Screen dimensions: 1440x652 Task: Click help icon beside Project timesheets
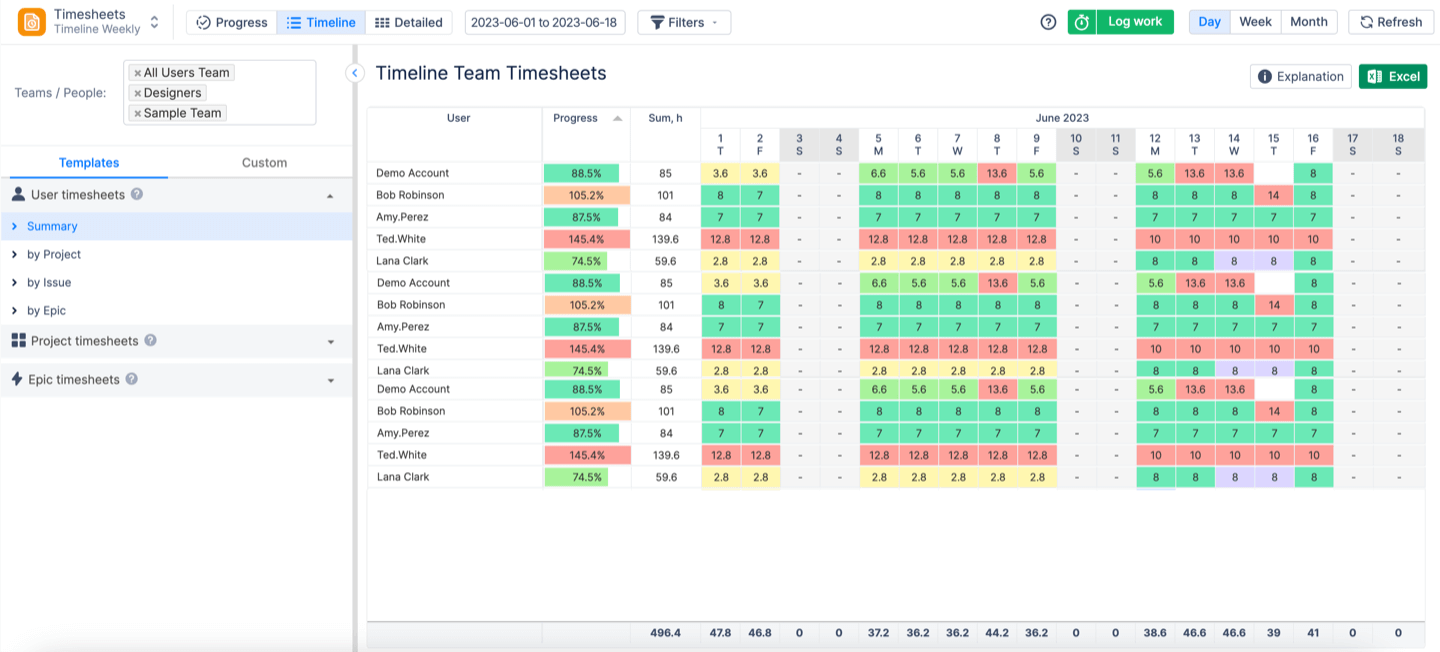click(150, 341)
